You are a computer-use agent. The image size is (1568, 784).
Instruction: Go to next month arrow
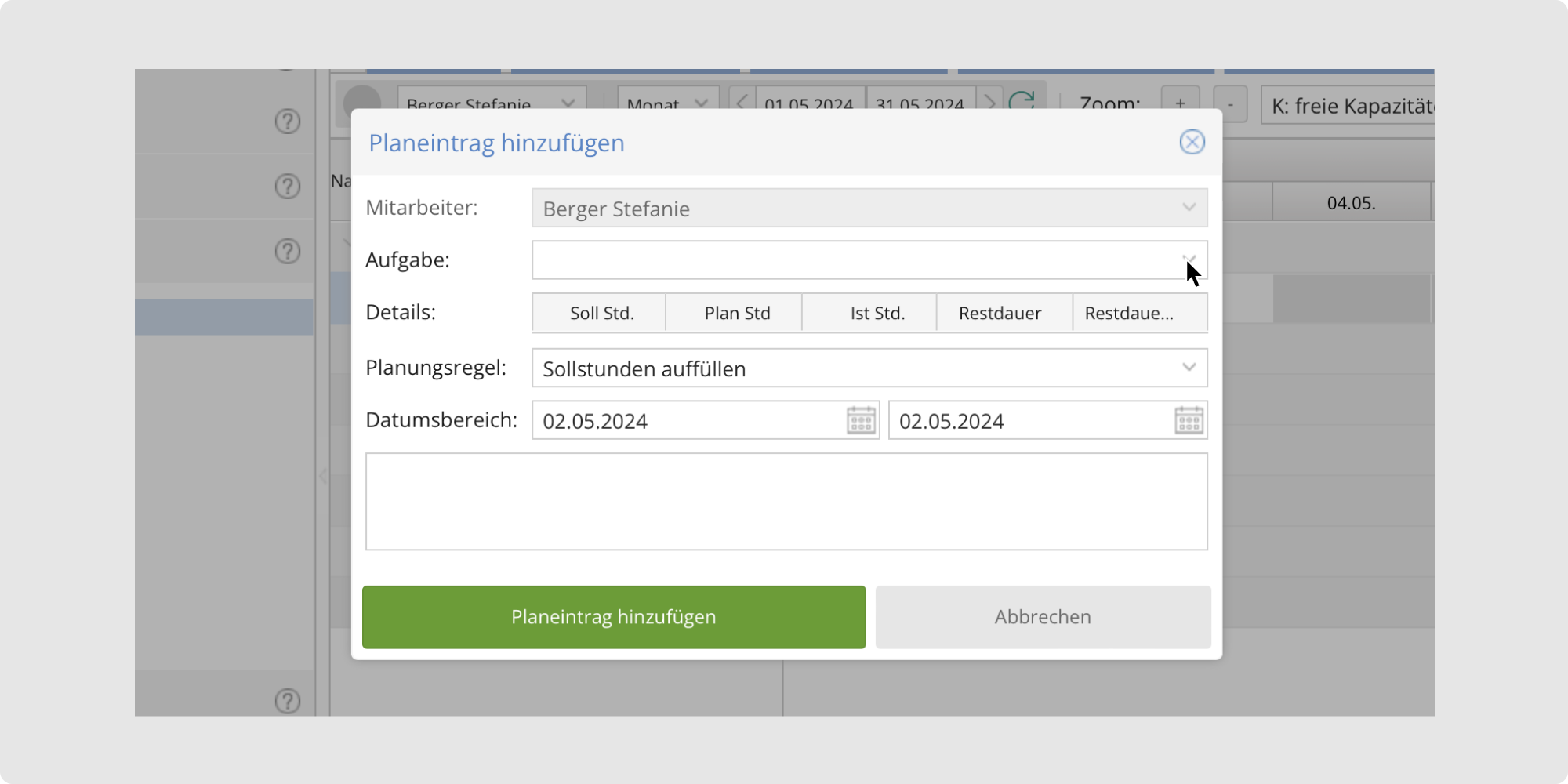point(989,102)
